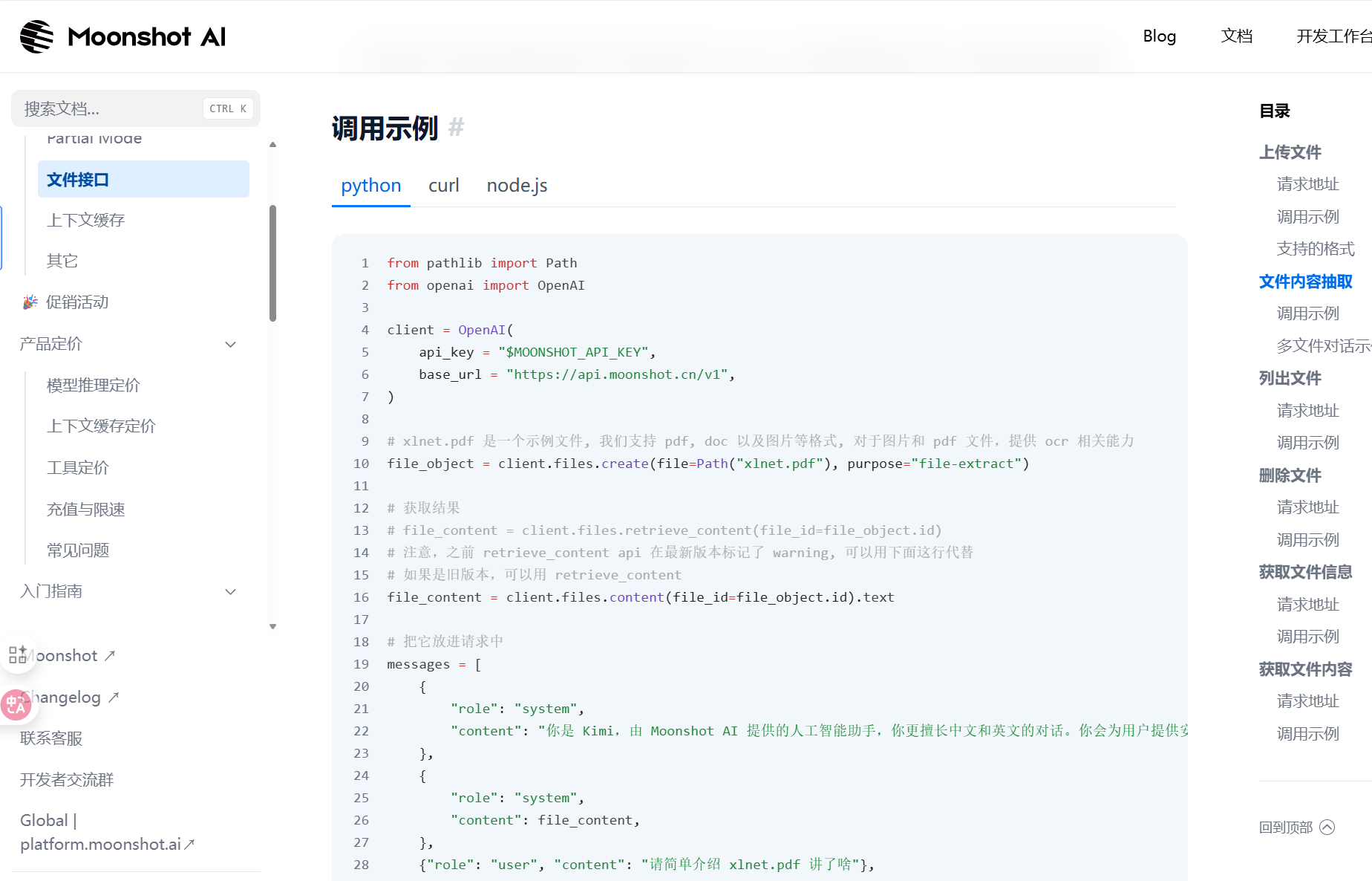Click sidebar scrollbar up arrow
The width and height of the screenshot is (1372, 881).
click(273, 145)
